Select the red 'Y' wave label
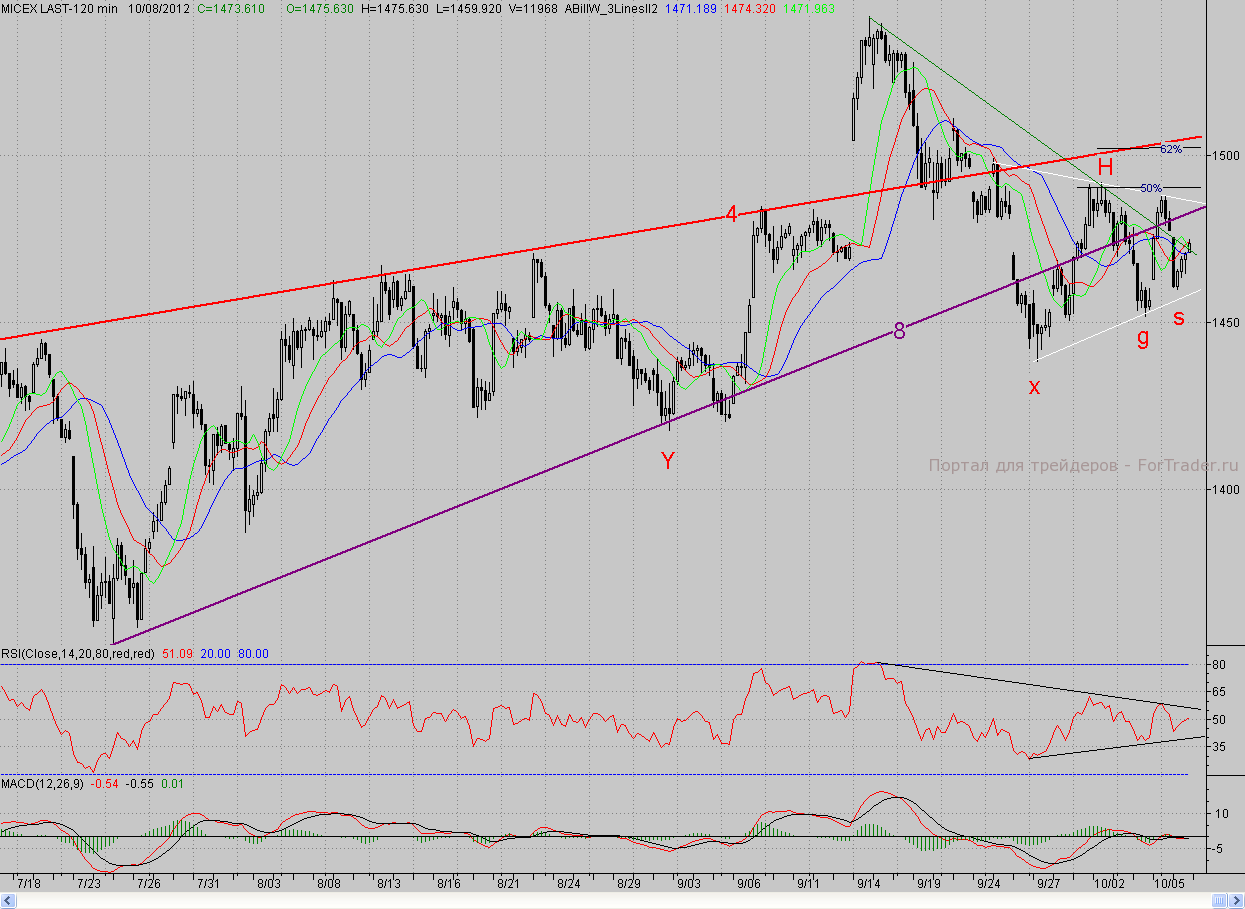This screenshot has height=909, width=1245. [x=667, y=461]
